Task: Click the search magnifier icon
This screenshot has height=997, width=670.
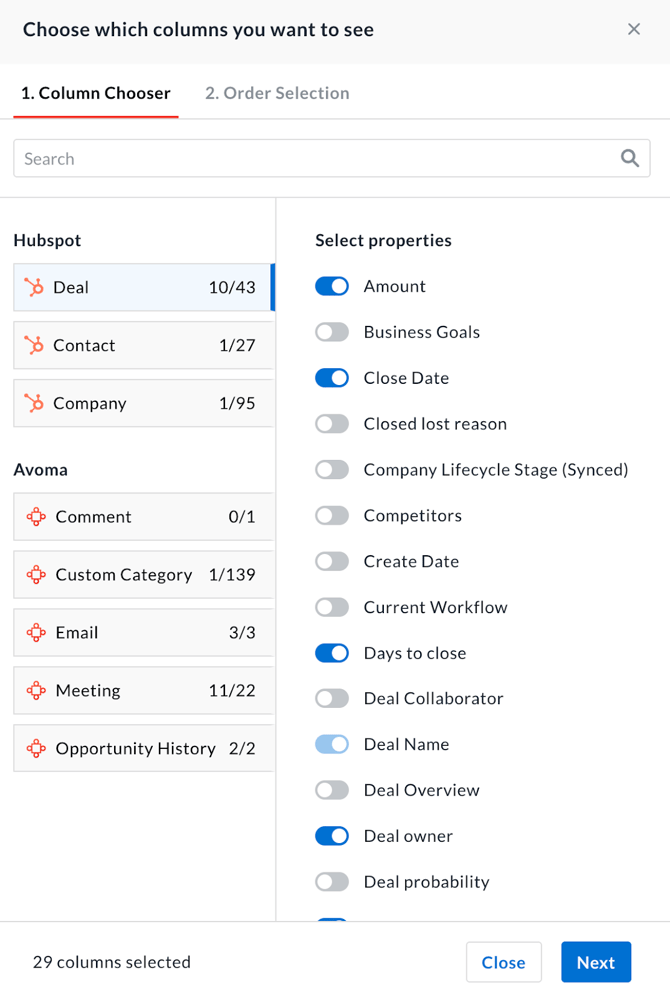Action: (629, 158)
